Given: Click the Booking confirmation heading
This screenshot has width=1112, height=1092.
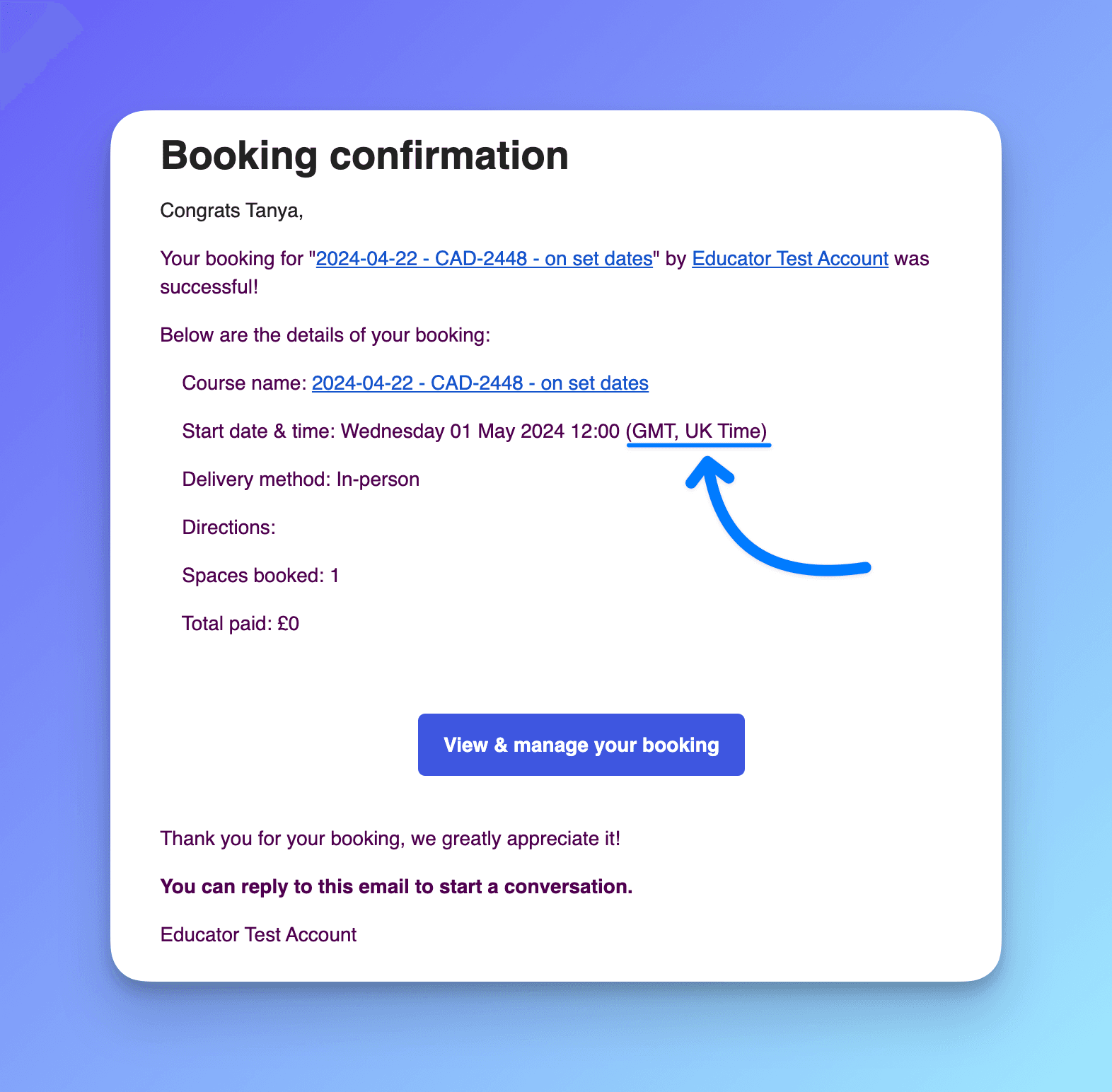Looking at the screenshot, I should [x=365, y=156].
